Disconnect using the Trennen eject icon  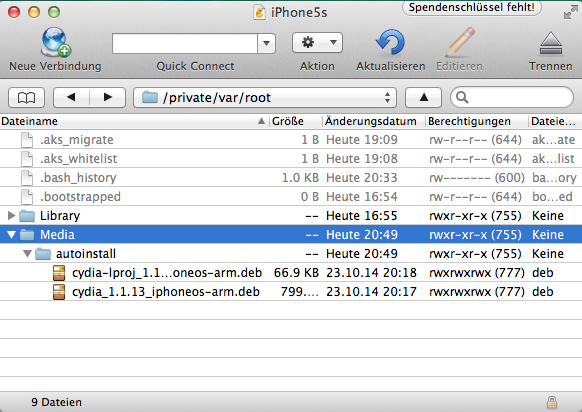coord(550,44)
